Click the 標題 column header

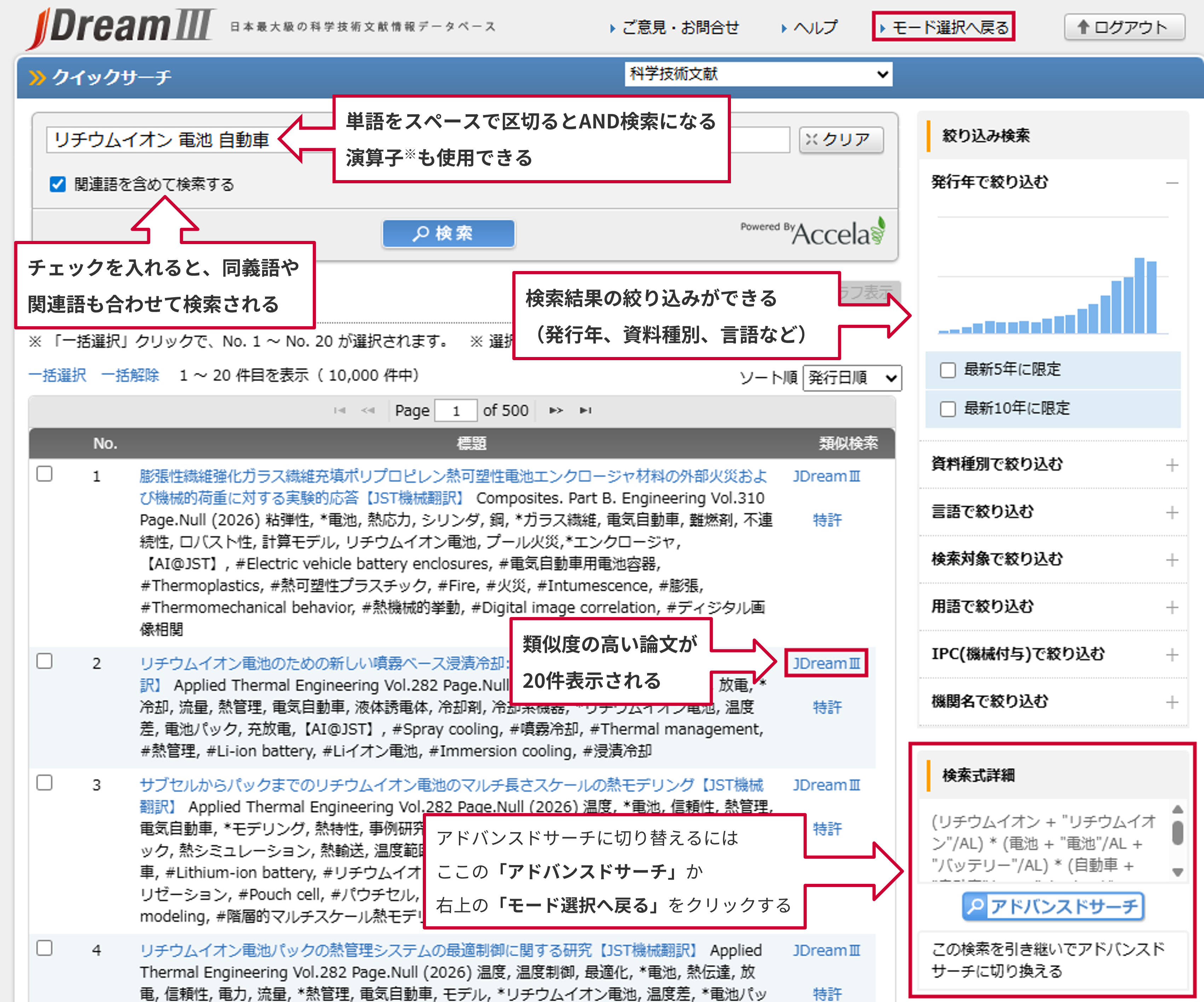[471, 443]
